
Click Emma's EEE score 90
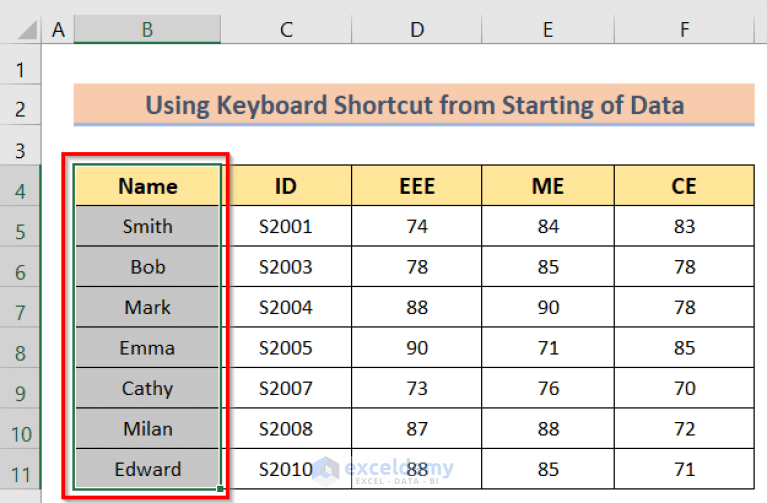417,348
